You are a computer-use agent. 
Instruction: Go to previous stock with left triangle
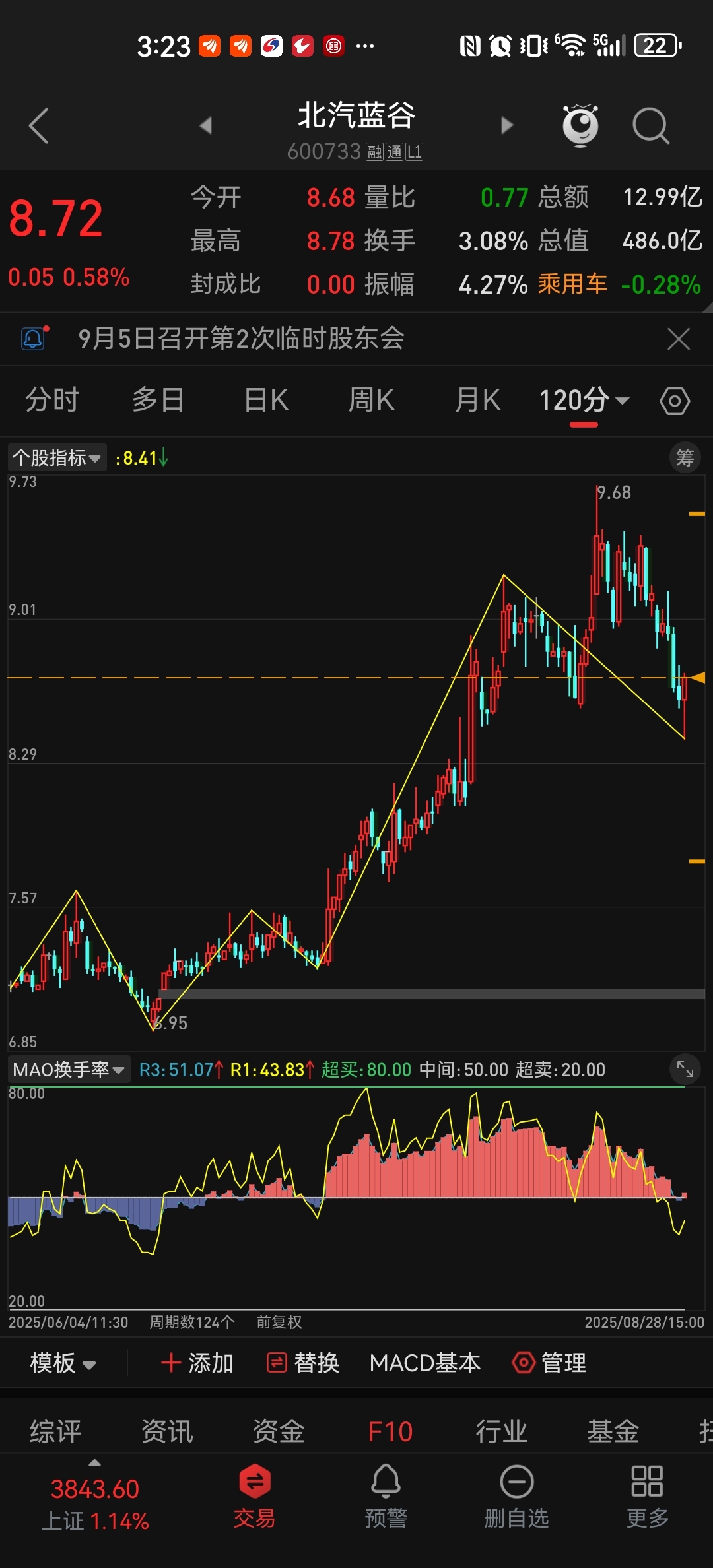pos(206,125)
